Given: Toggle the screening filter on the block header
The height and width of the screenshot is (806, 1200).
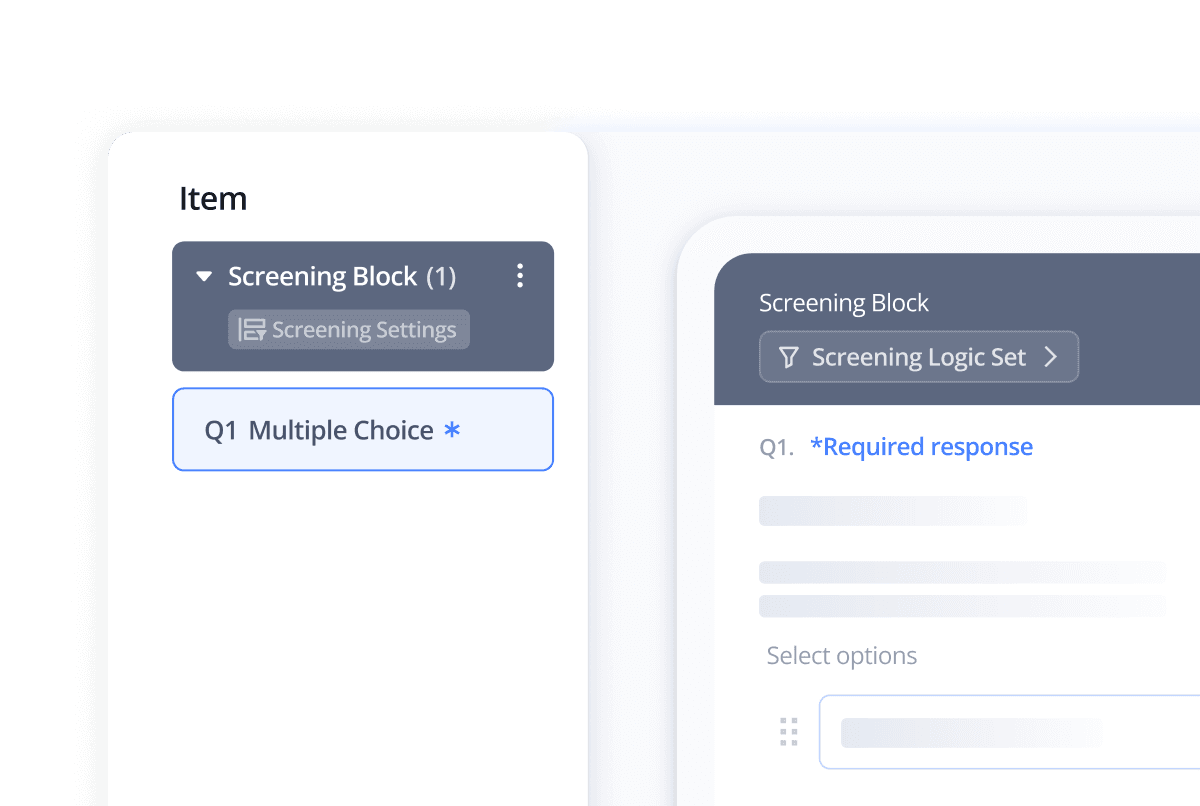Looking at the screenshot, I should (x=789, y=356).
